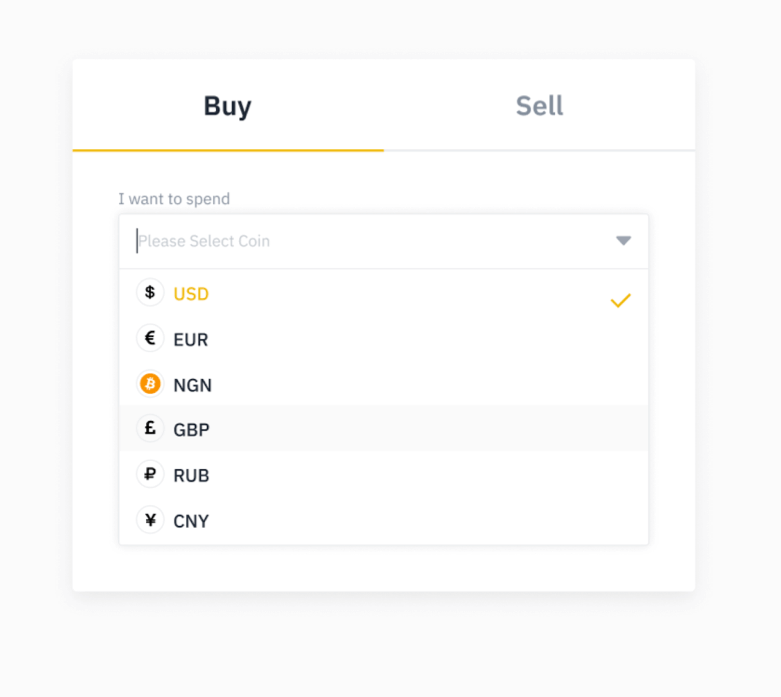Pick NGN as the spending currency
The width and height of the screenshot is (781, 697).
[193, 385]
